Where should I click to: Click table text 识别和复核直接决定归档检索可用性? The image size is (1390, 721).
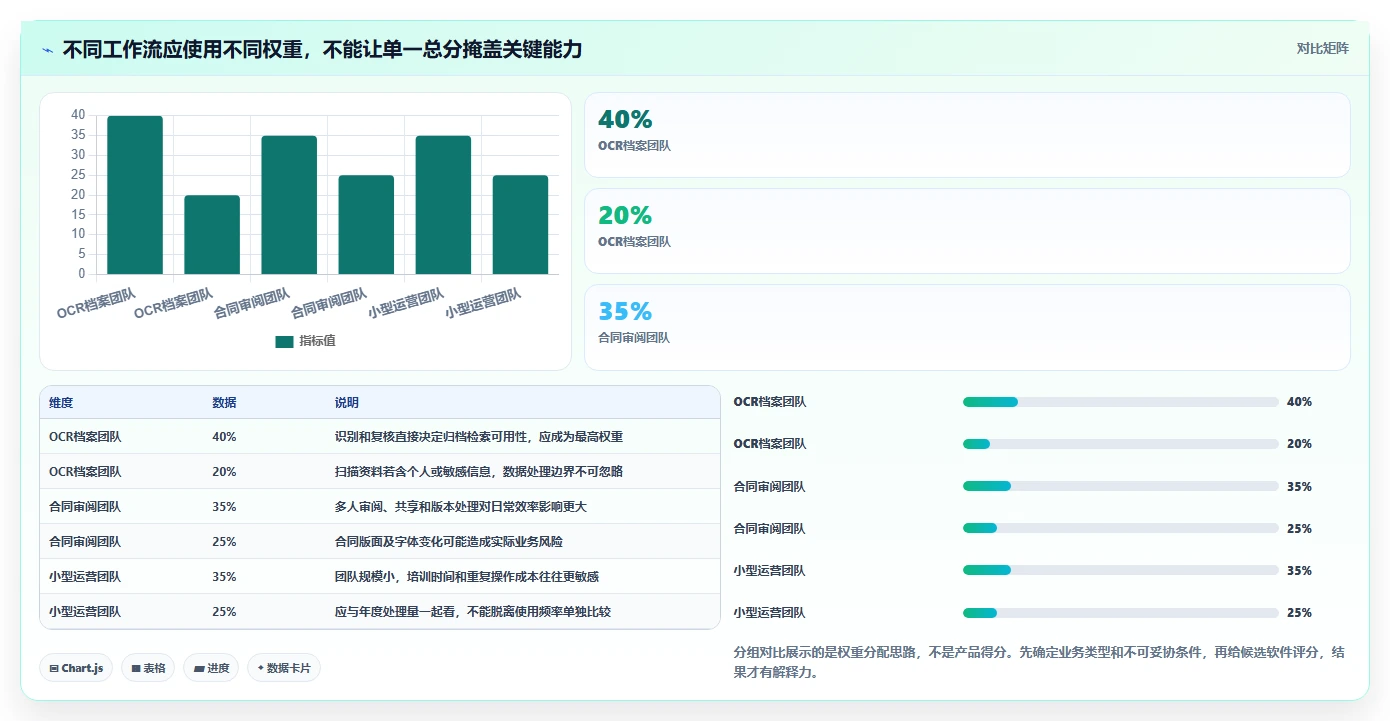431,437
